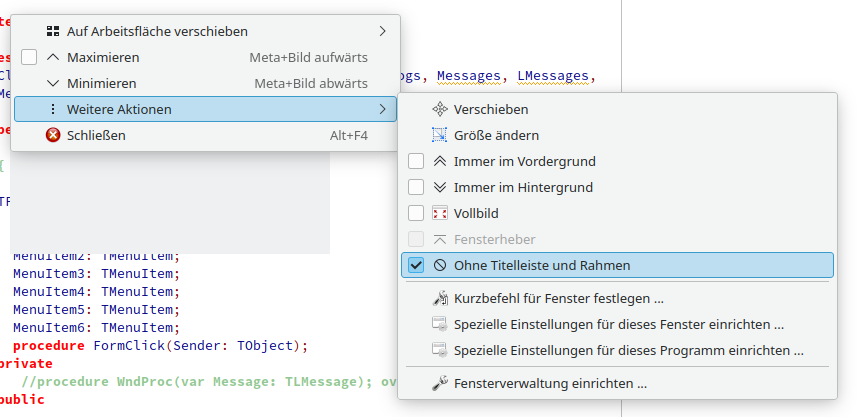Tick the Vollbild checkbox
Screen dimensions: 857x417
[x=416, y=213]
